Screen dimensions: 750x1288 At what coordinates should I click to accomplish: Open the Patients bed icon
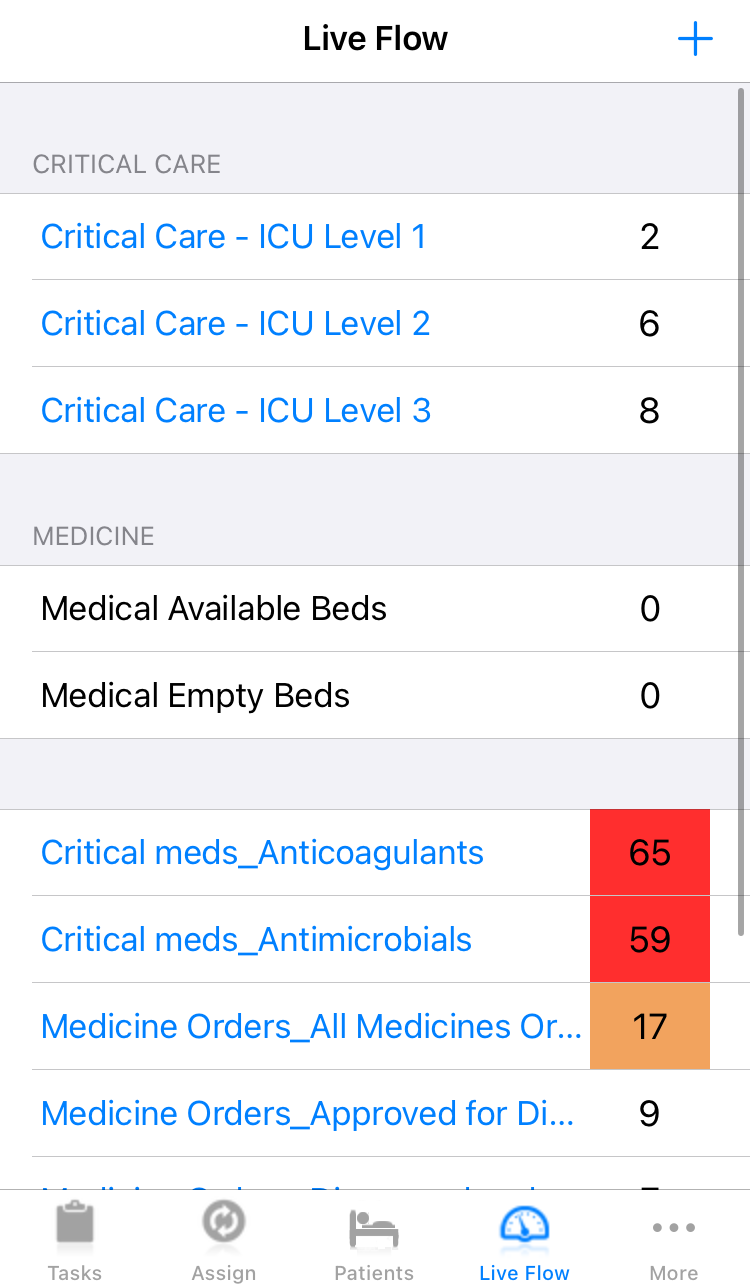374,1227
